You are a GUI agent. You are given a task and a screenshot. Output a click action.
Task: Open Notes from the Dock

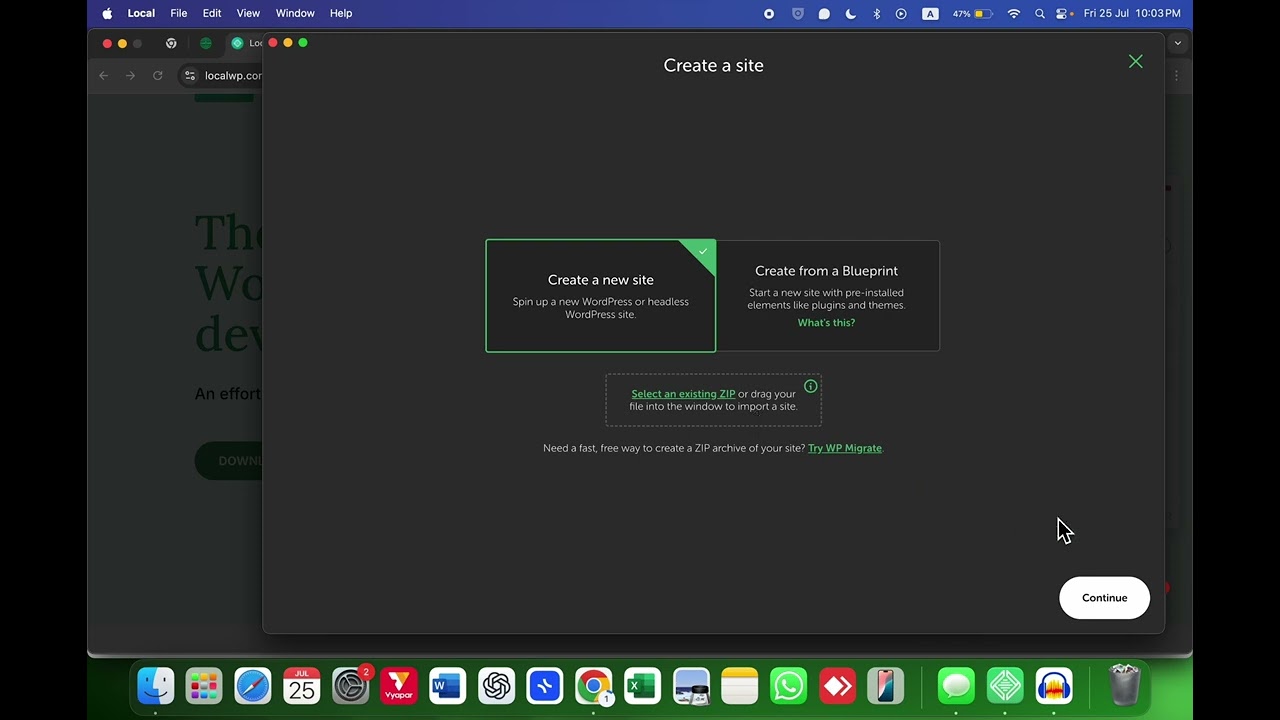click(740, 686)
